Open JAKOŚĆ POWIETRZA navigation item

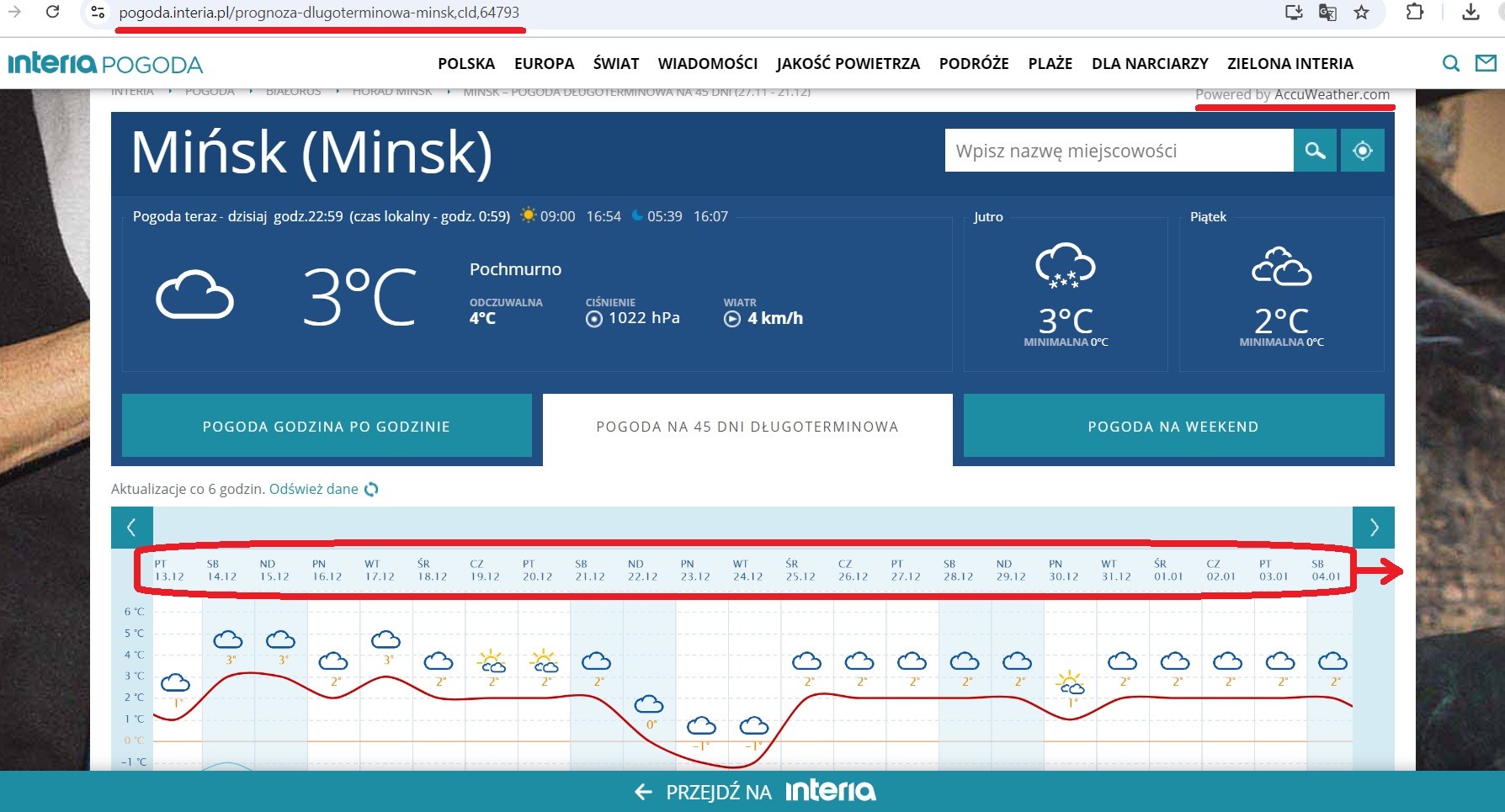click(848, 64)
